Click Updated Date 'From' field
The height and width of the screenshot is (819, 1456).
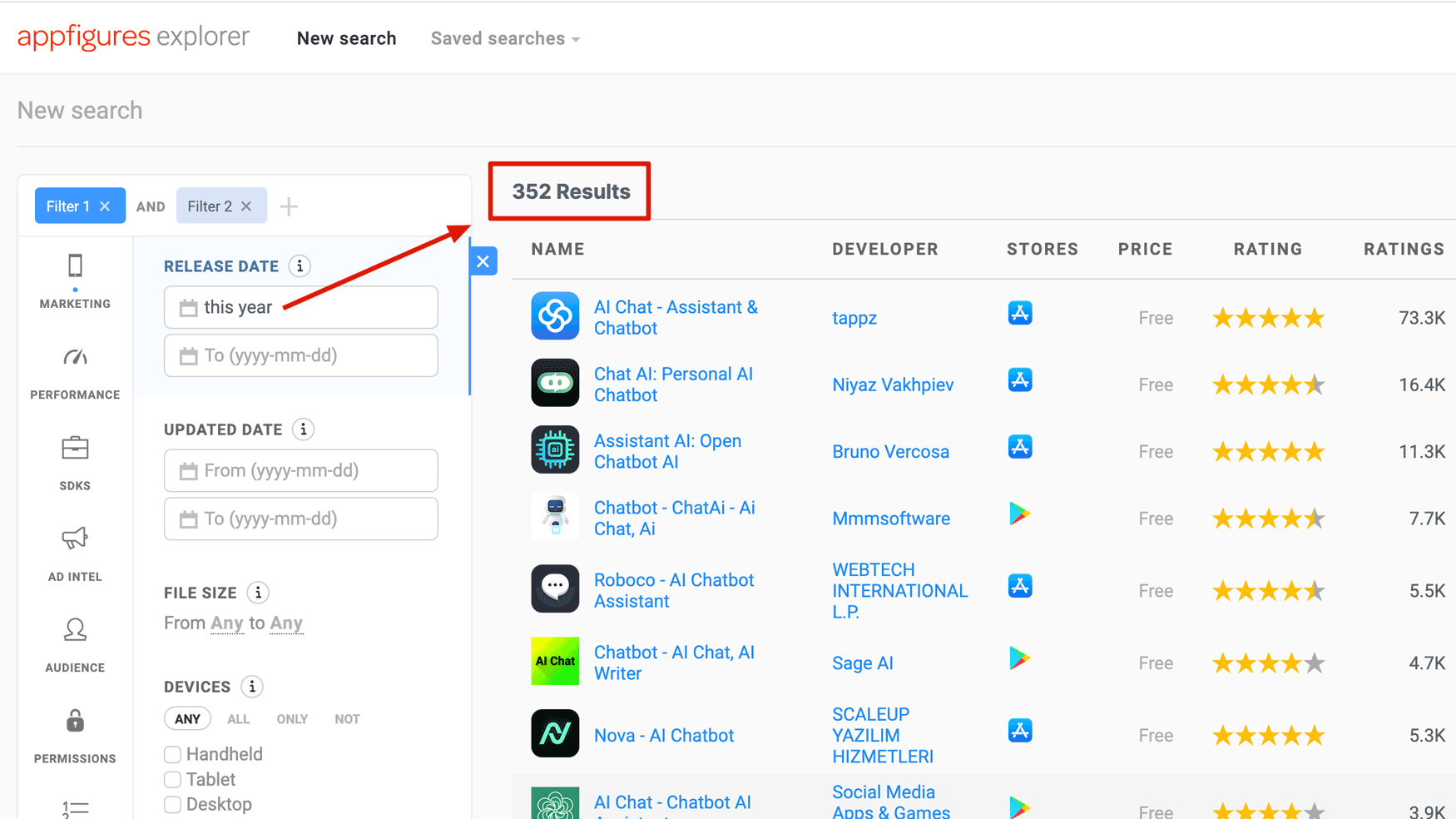[301, 470]
